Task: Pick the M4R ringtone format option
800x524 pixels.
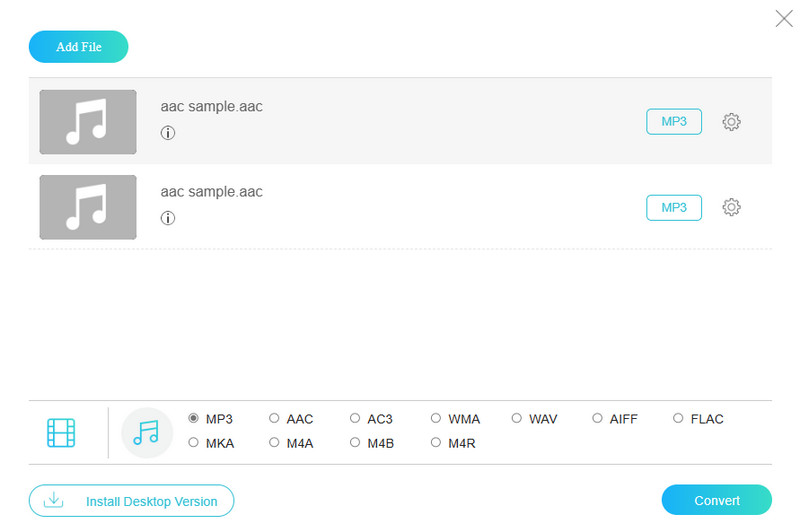Action: pos(436,443)
